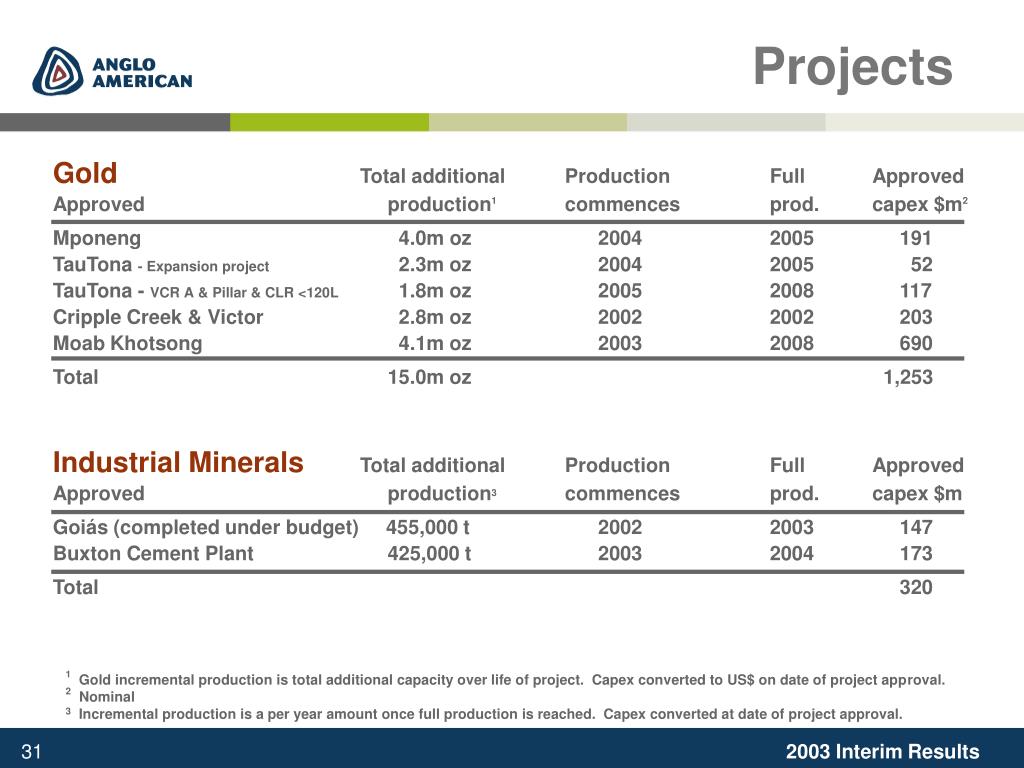Click Mponeng's '4.0m oz' production value
Viewport: 1024px width, 768px height.
tap(435, 238)
